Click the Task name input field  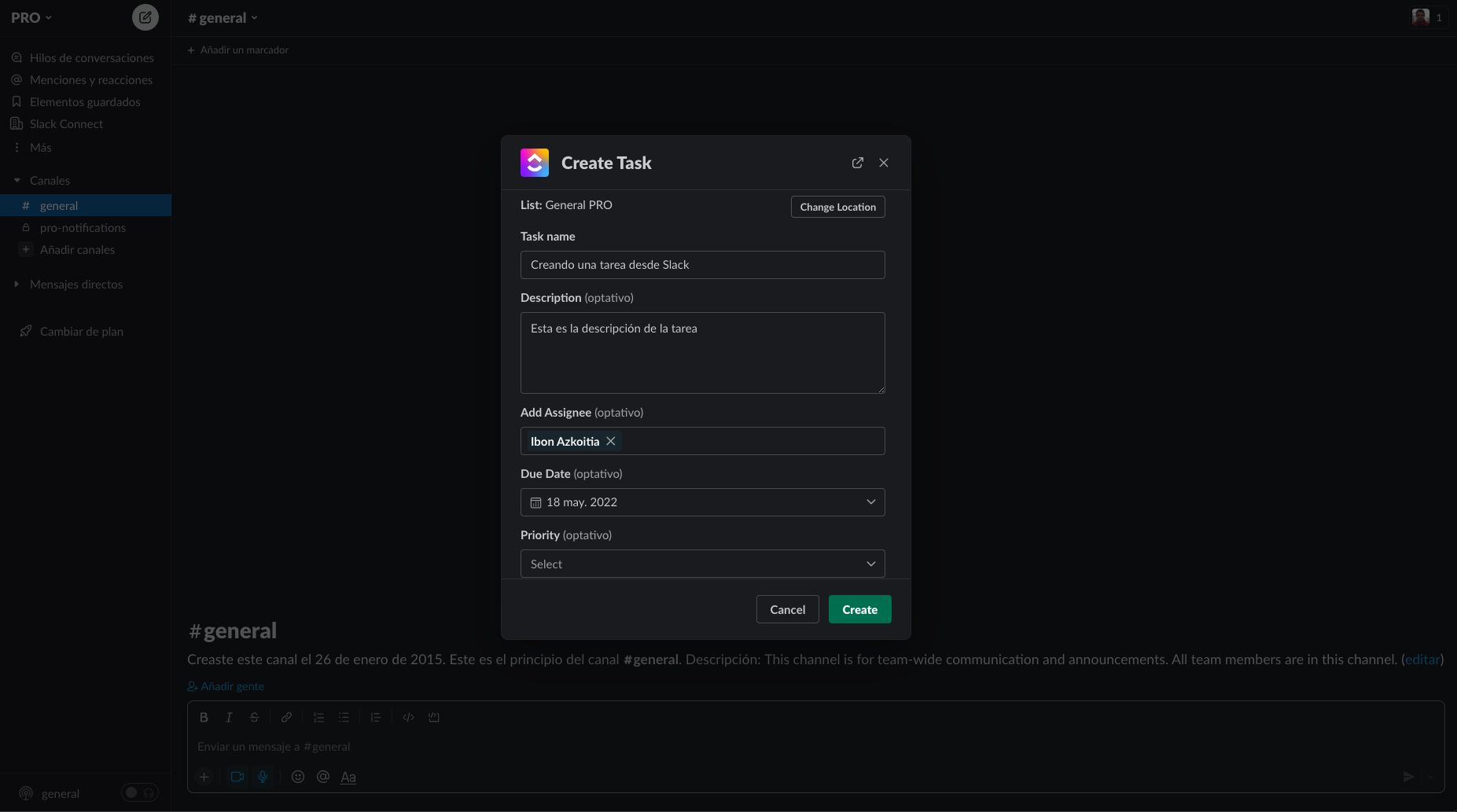(703, 265)
